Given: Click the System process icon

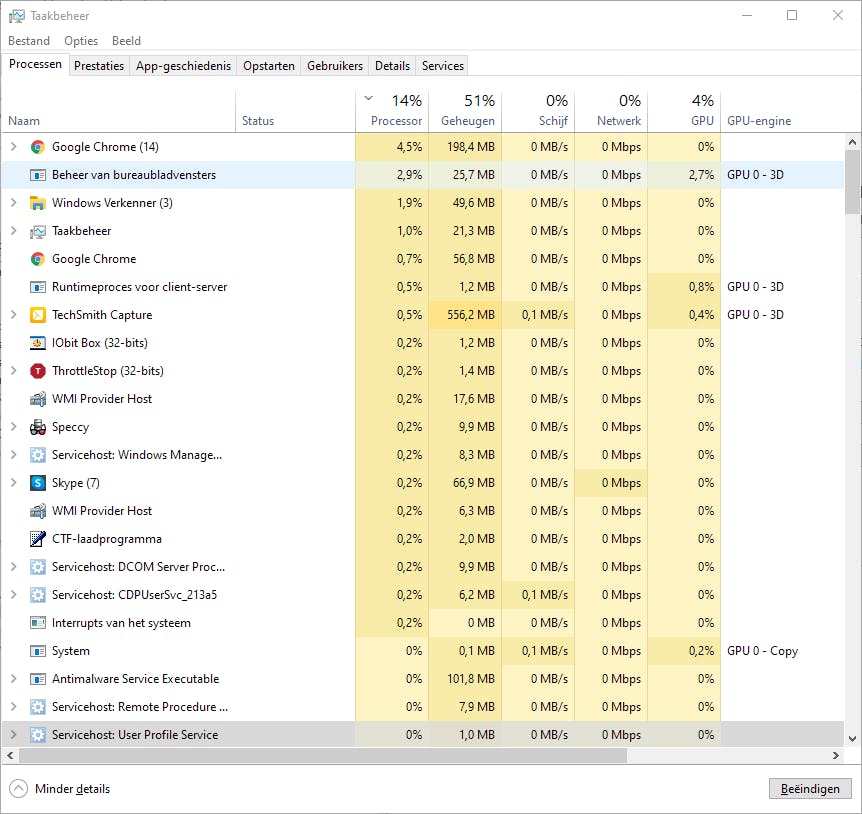Looking at the screenshot, I should [x=37, y=651].
